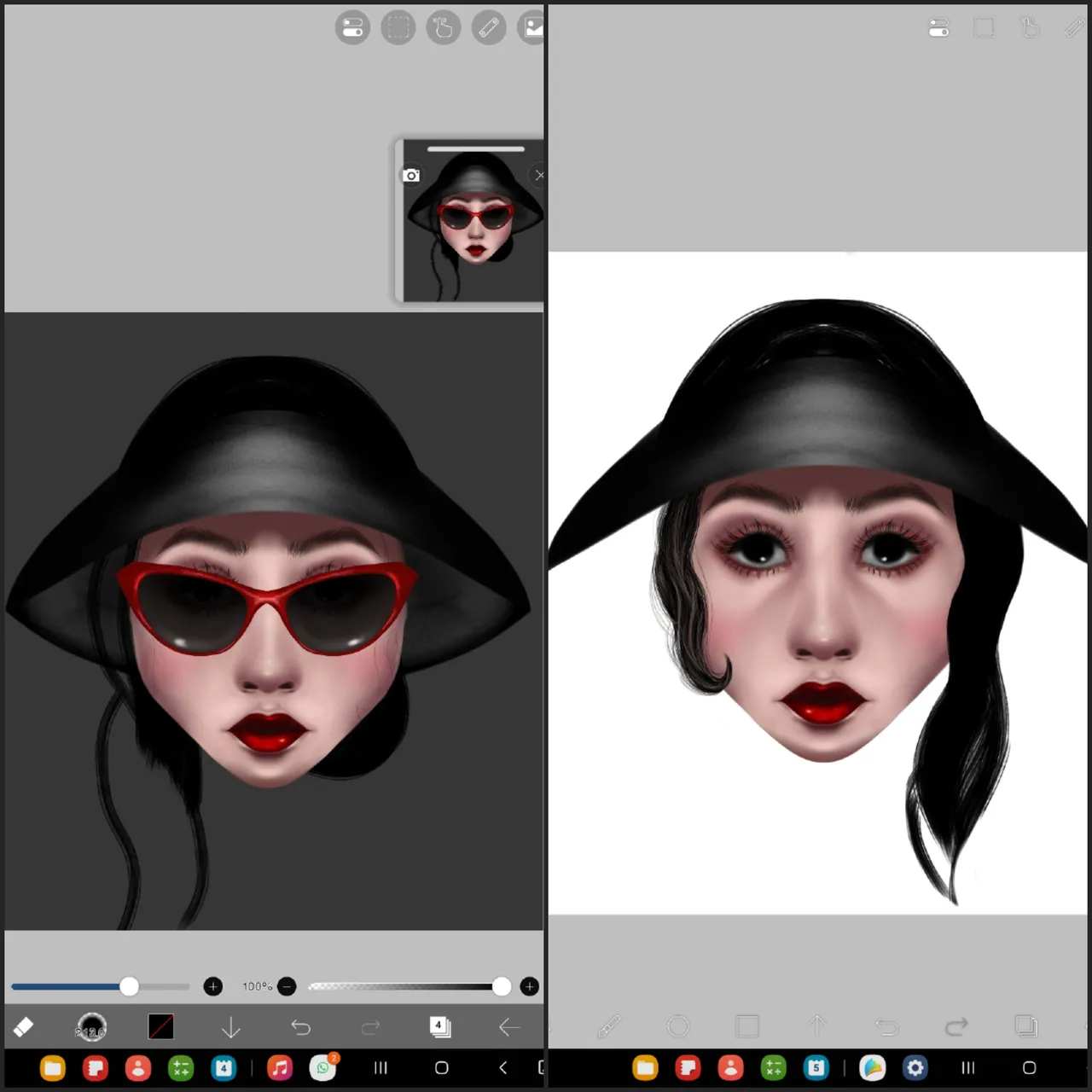Tap the Android back chevron
1092x1092 pixels.
point(503,1067)
